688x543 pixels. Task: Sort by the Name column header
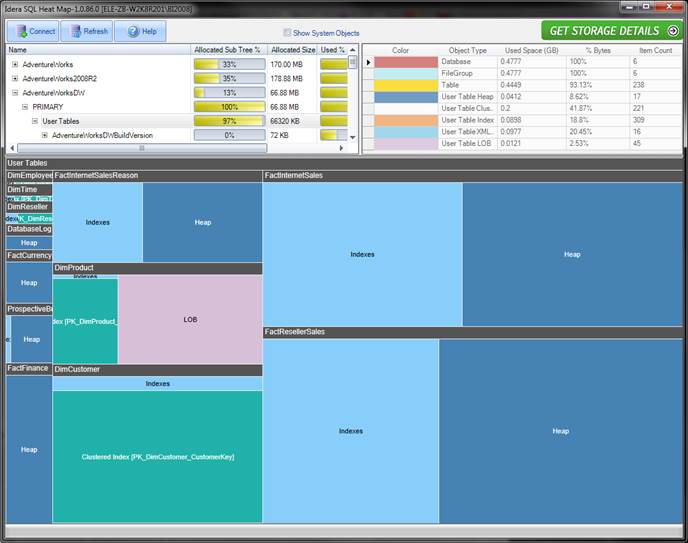tap(98, 50)
